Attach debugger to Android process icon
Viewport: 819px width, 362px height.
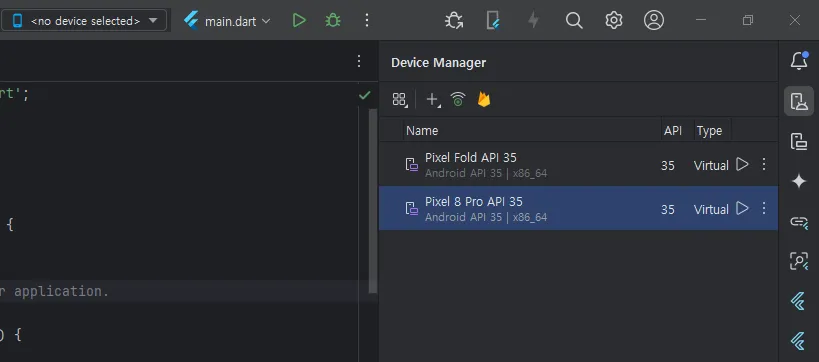(454, 21)
